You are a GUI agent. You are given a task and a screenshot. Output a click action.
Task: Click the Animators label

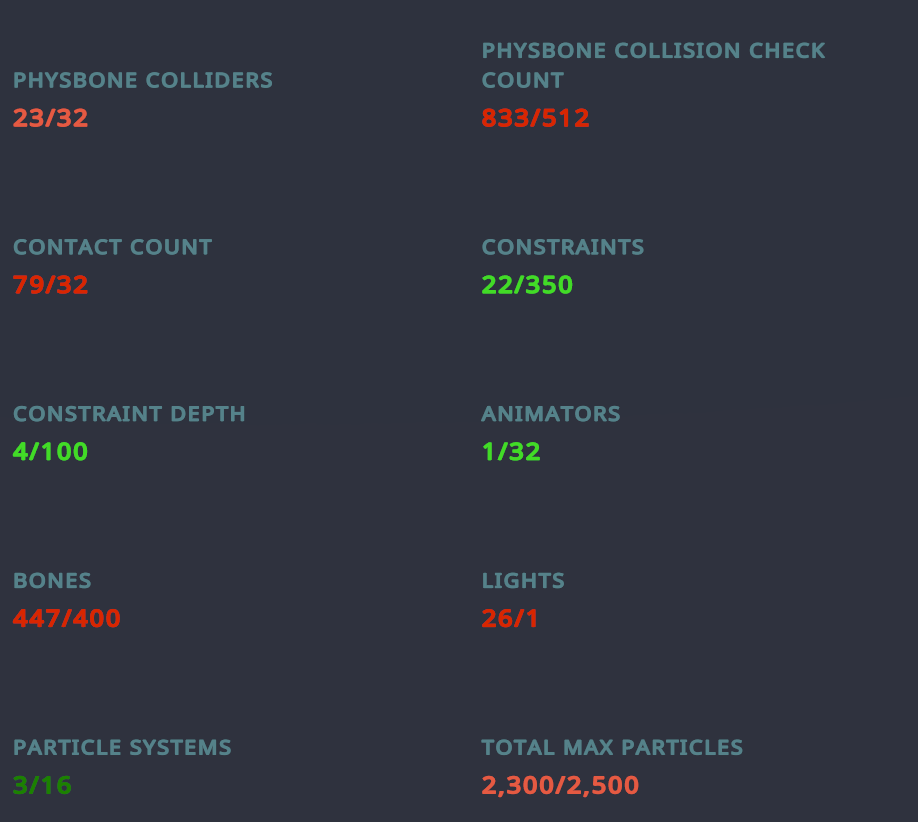(550, 414)
